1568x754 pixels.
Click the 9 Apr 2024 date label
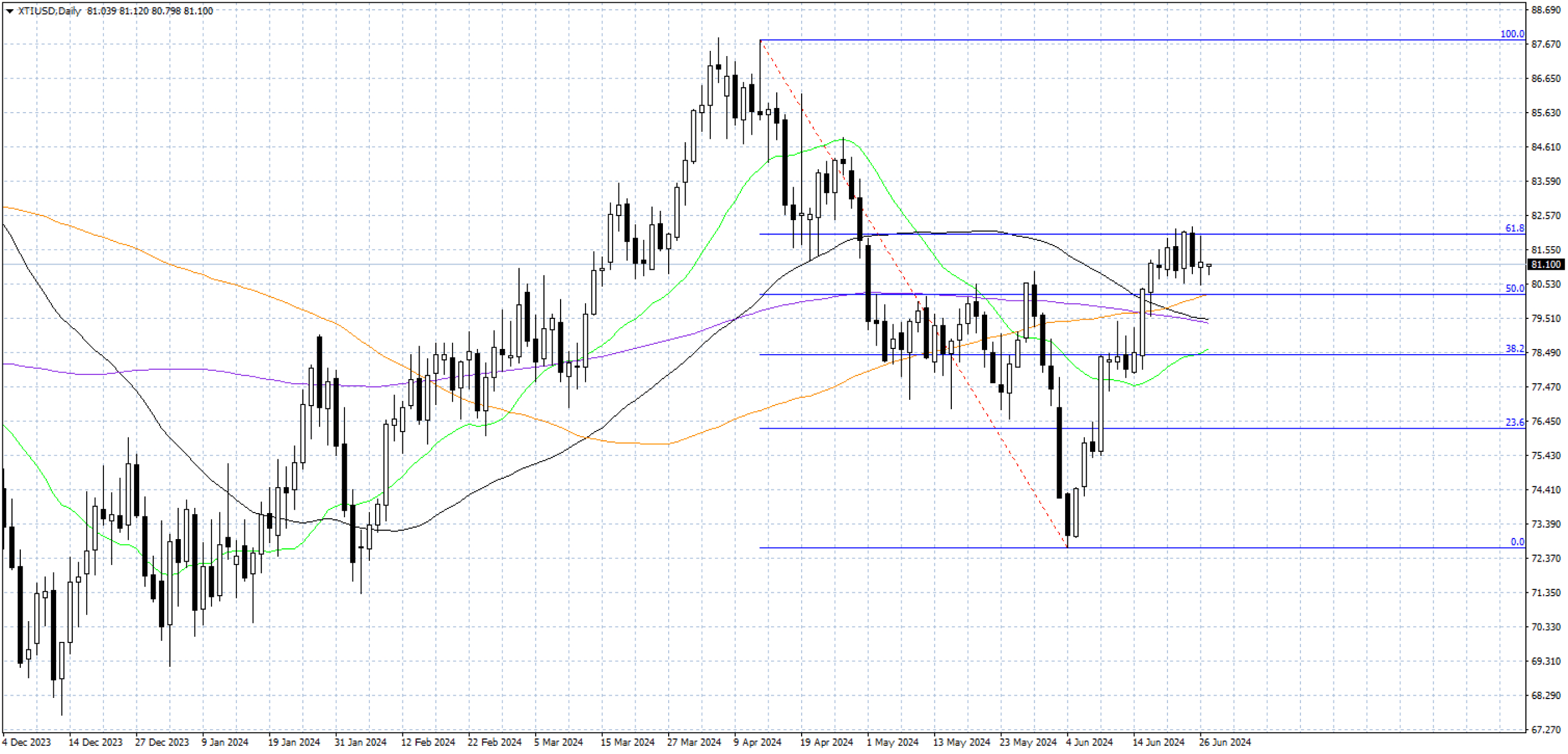[x=757, y=742]
